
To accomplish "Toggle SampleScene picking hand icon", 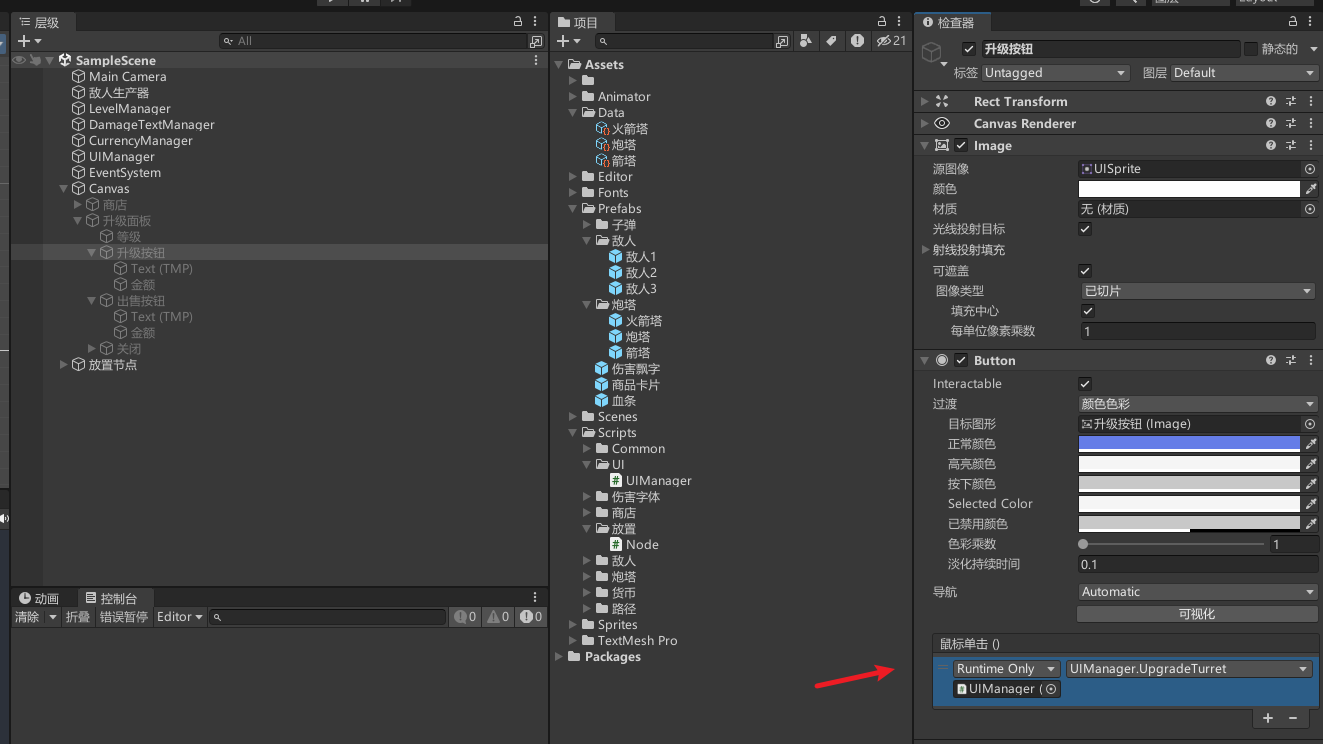I will (x=35, y=60).
